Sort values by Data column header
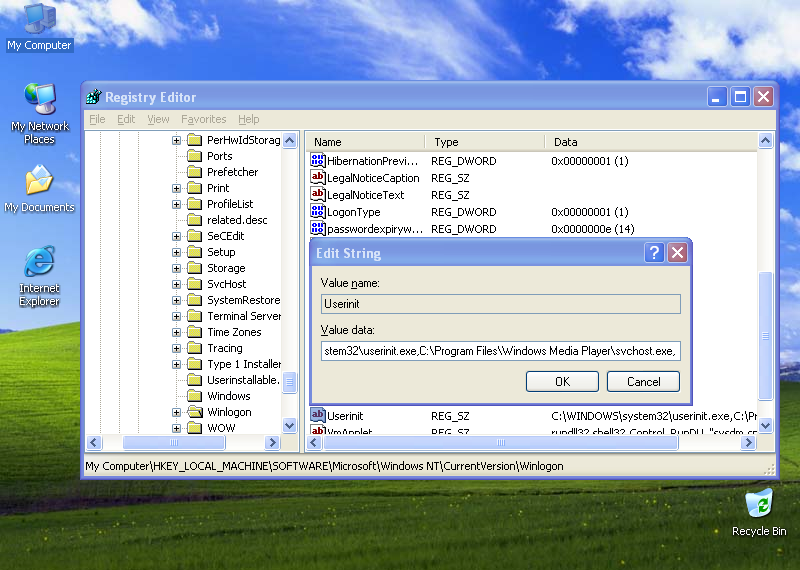800x570 pixels. tap(651, 142)
